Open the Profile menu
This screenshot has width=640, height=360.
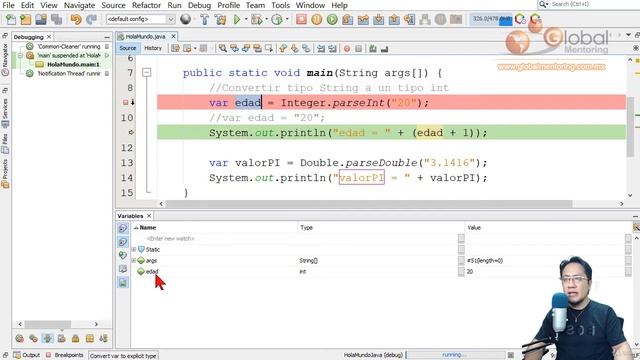click(228, 5)
